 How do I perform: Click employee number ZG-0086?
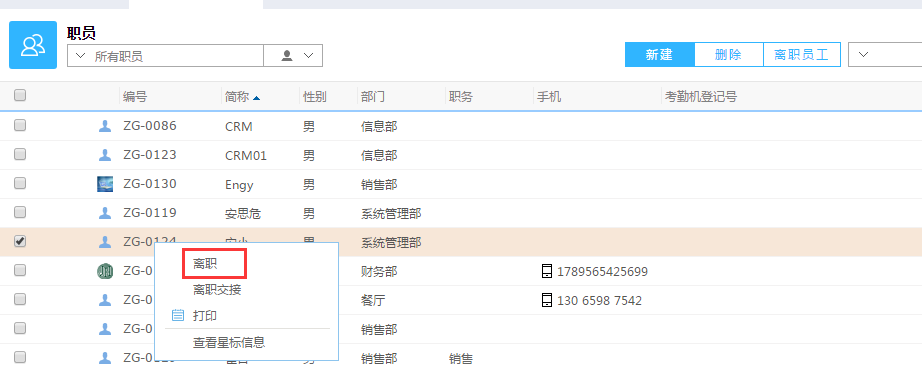[x=150, y=126]
